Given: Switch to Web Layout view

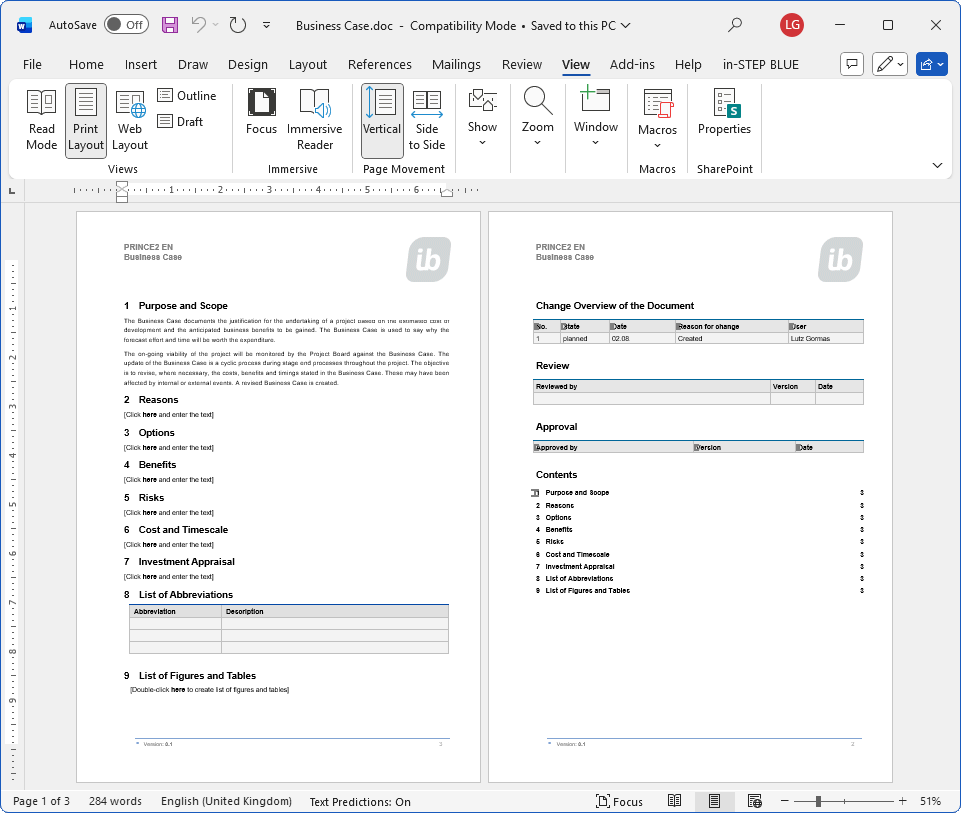Looking at the screenshot, I should [x=130, y=120].
